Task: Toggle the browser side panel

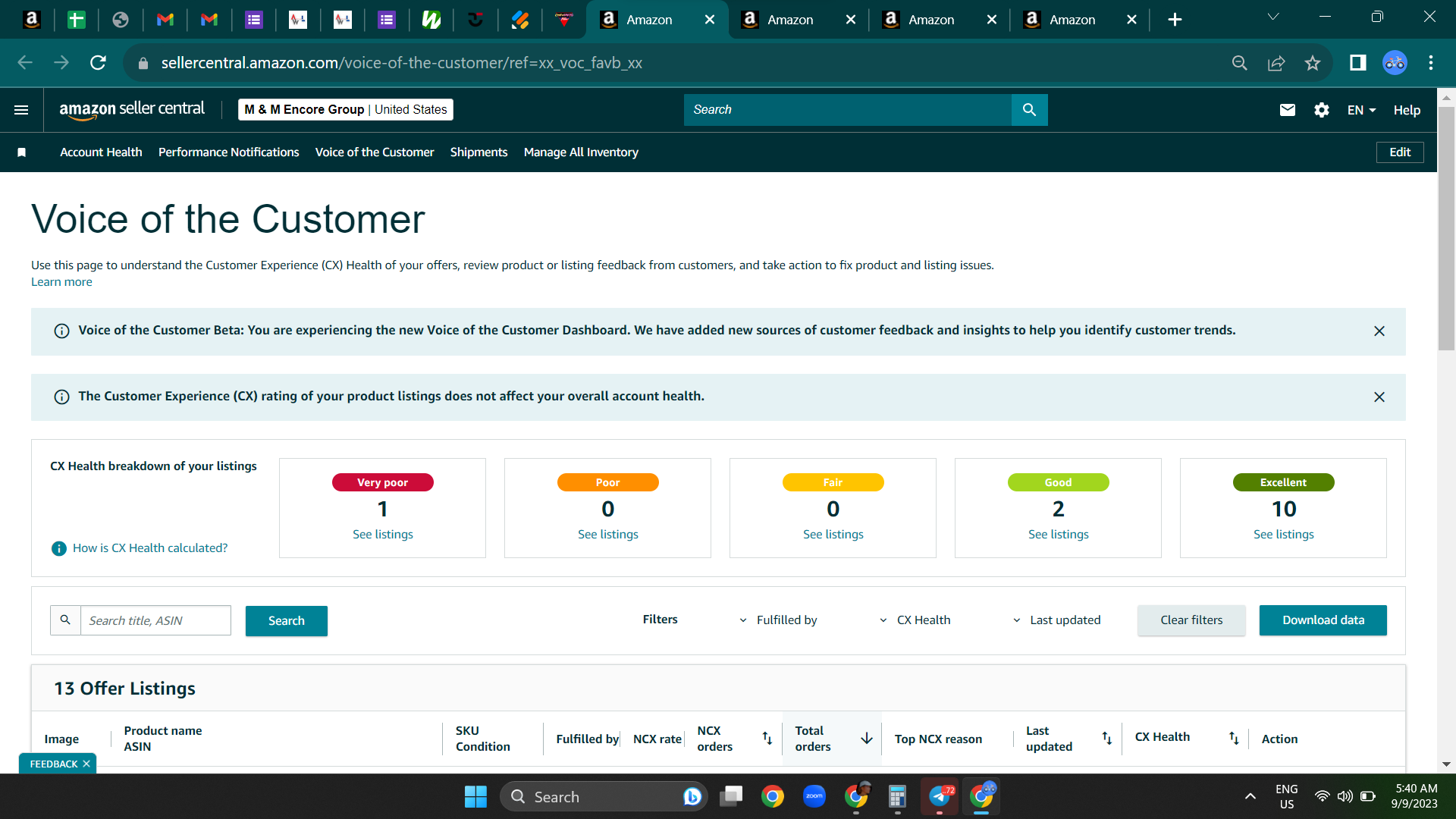Action: click(x=1357, y=63)
